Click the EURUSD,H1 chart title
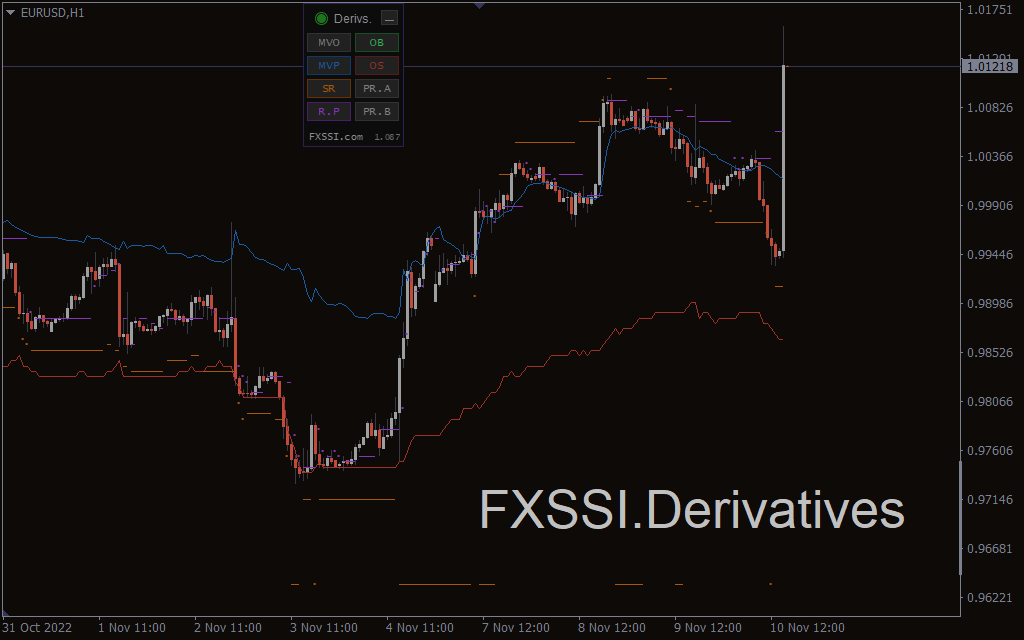Image resolution: width=1024 pixels, height=640 pixels. point(52,12)
